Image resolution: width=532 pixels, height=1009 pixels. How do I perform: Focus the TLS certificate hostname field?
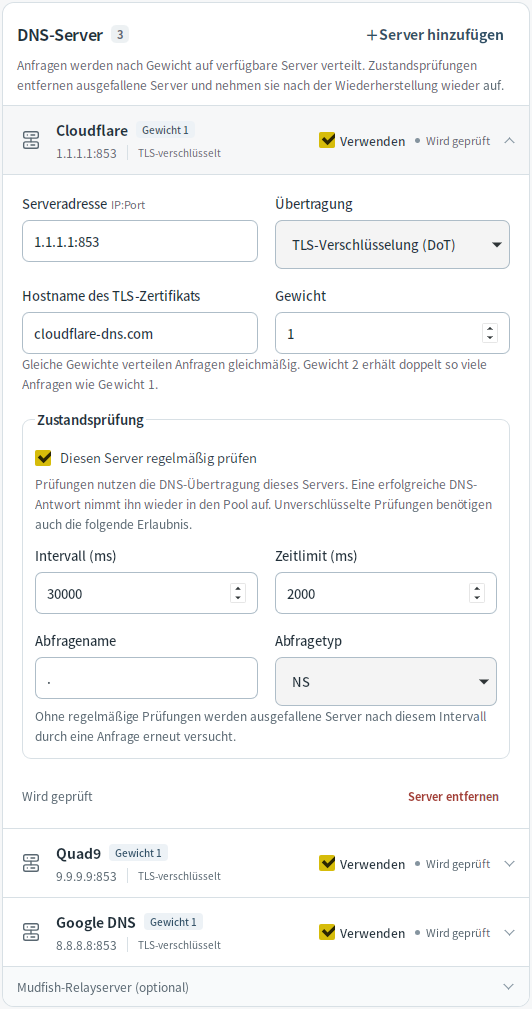pyautogui.click(x=140, y=333)
